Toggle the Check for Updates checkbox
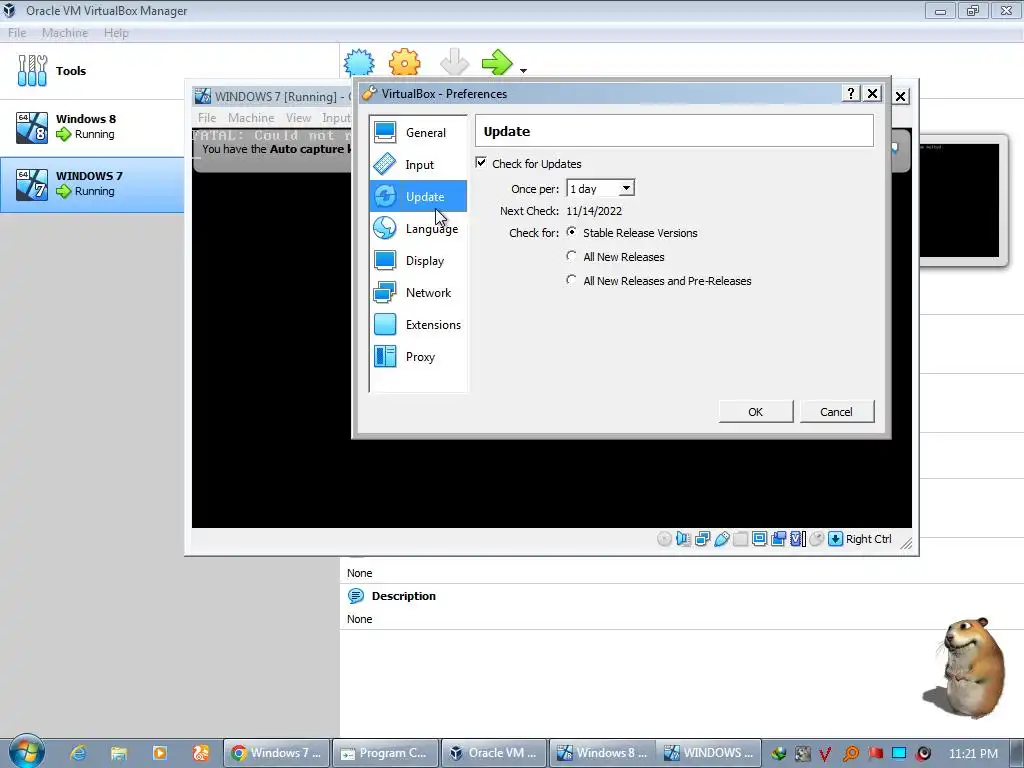 (x=481, y=163)
